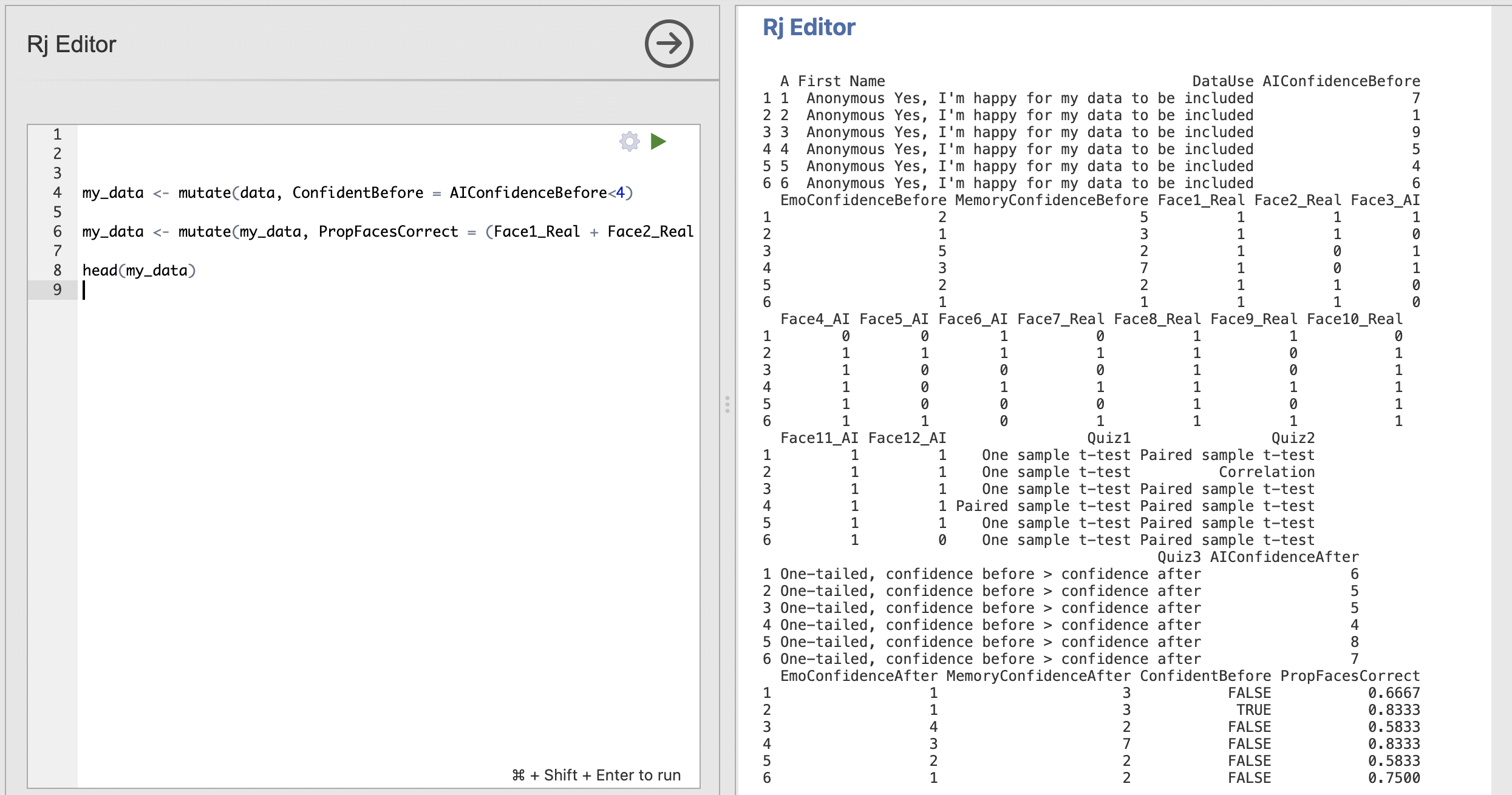This screenshot has height=795, width=1512.
Task: Click the '⌘ + Shift + Enter to run' hint text
Action: pos(596,775)
